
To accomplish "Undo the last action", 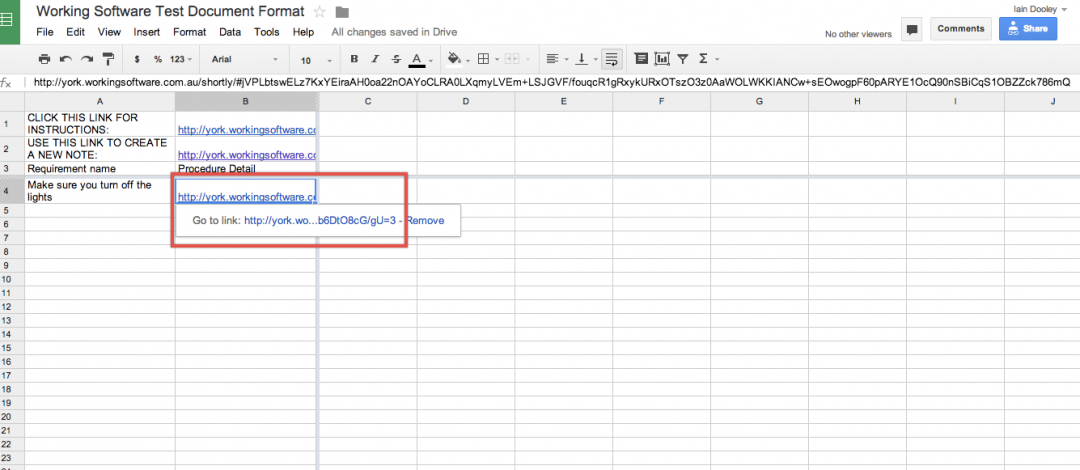I will [x=66, y=59].
